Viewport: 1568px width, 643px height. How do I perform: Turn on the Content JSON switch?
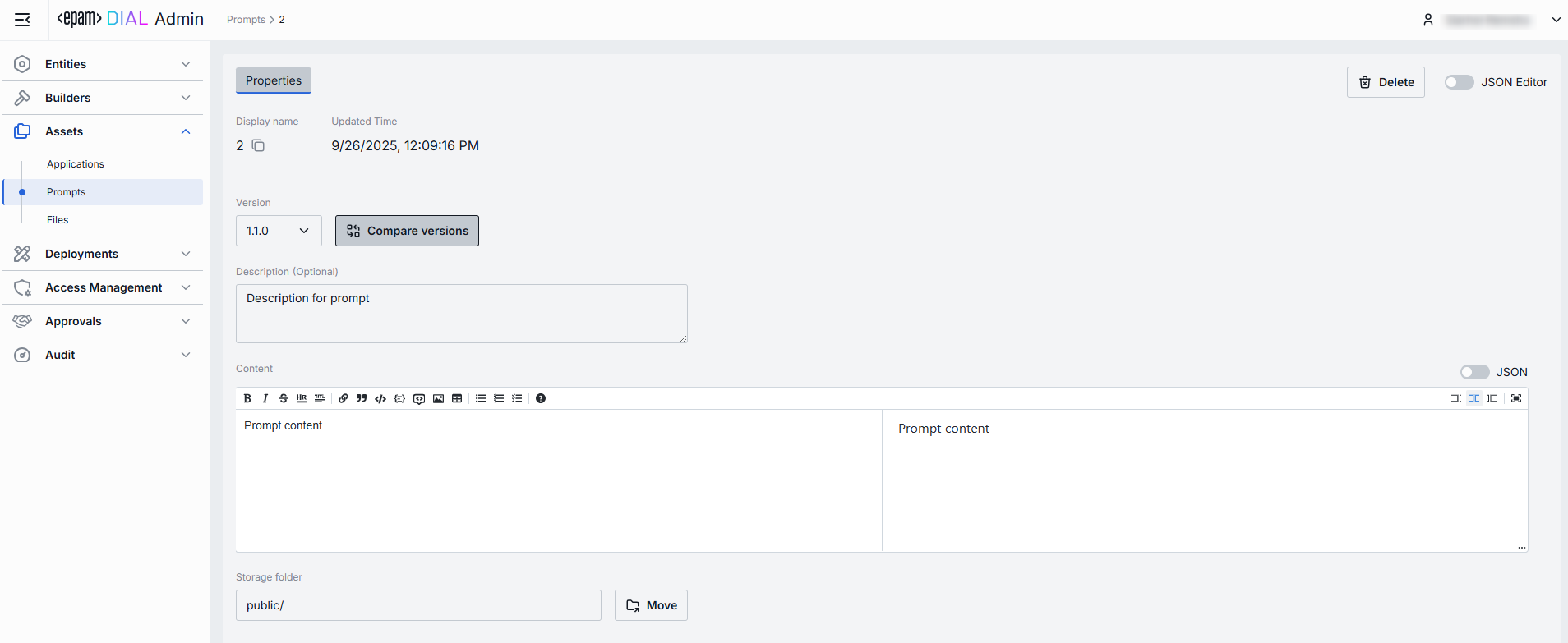tap(1474, 372)
